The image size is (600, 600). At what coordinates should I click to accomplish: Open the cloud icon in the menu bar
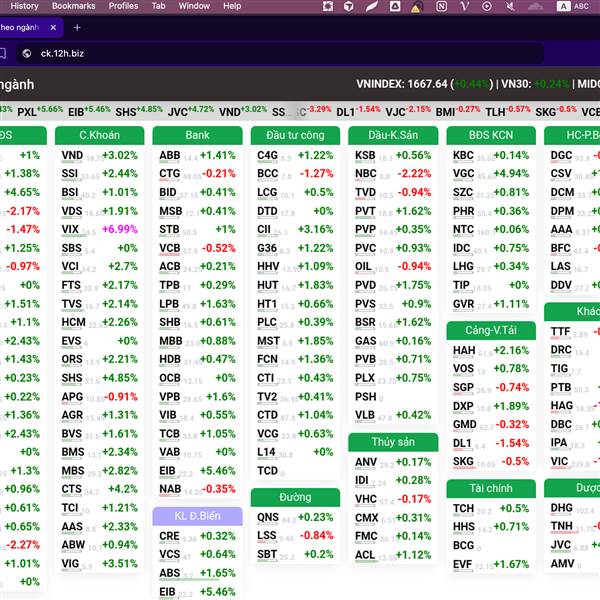pyautogui.click(x=535, y=6)
